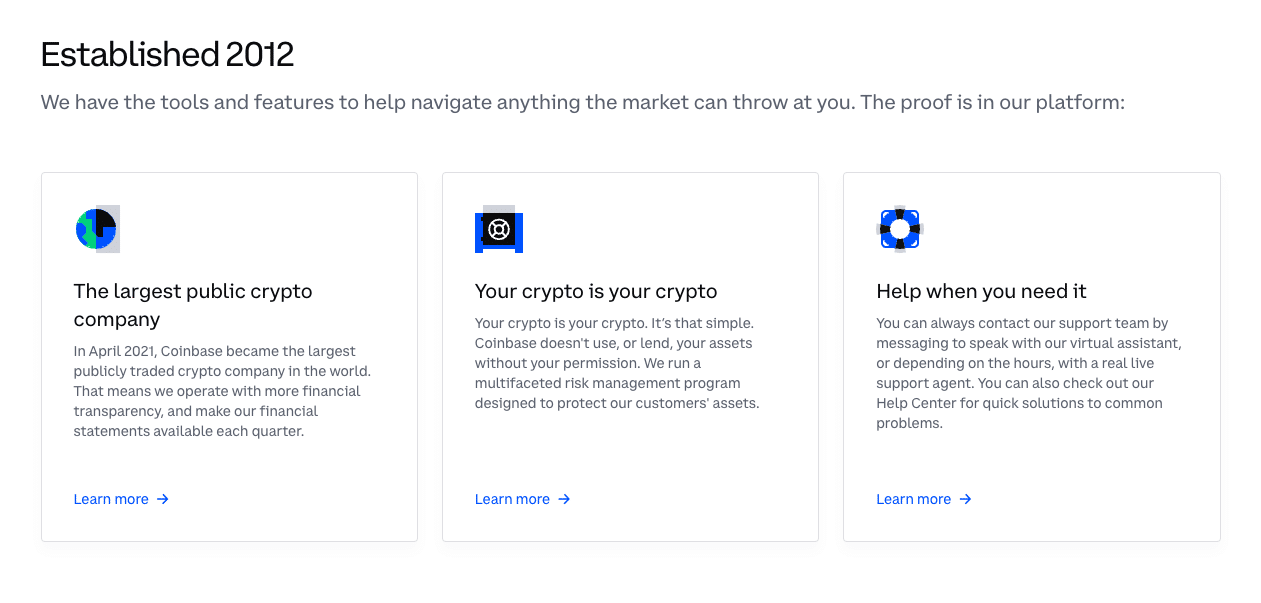Click the subtitle about tools and features
Image resolution: width=1261 pixels, height=603 pixels.
tap(583, 102)
